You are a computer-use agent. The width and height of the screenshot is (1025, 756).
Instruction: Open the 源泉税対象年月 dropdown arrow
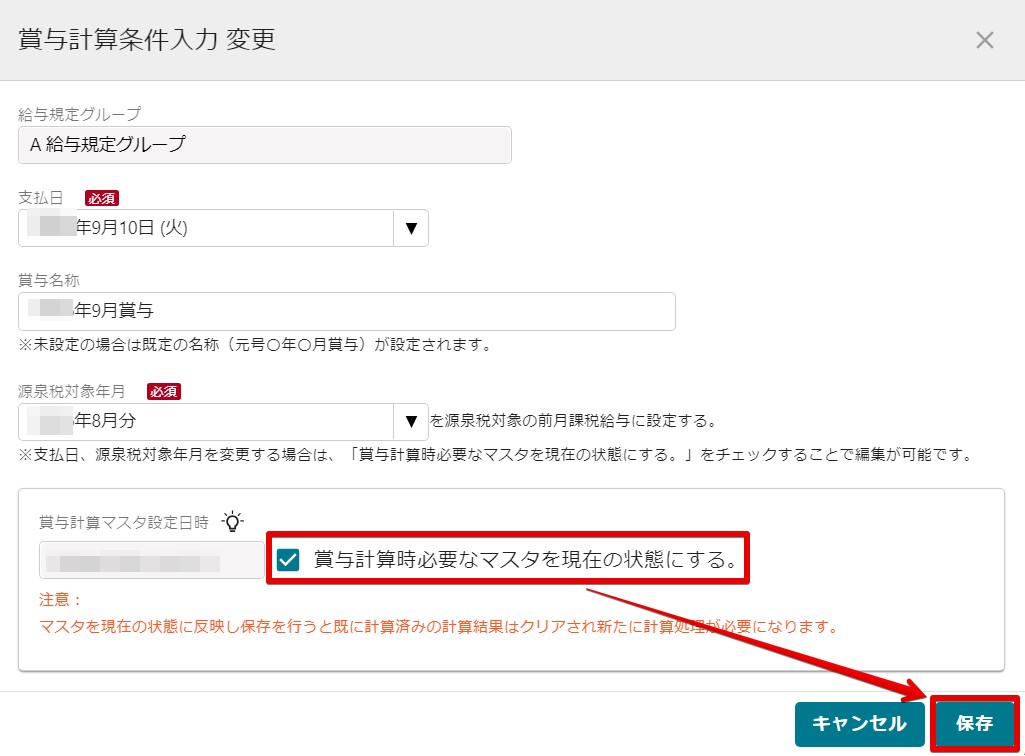tap(411, 421)
